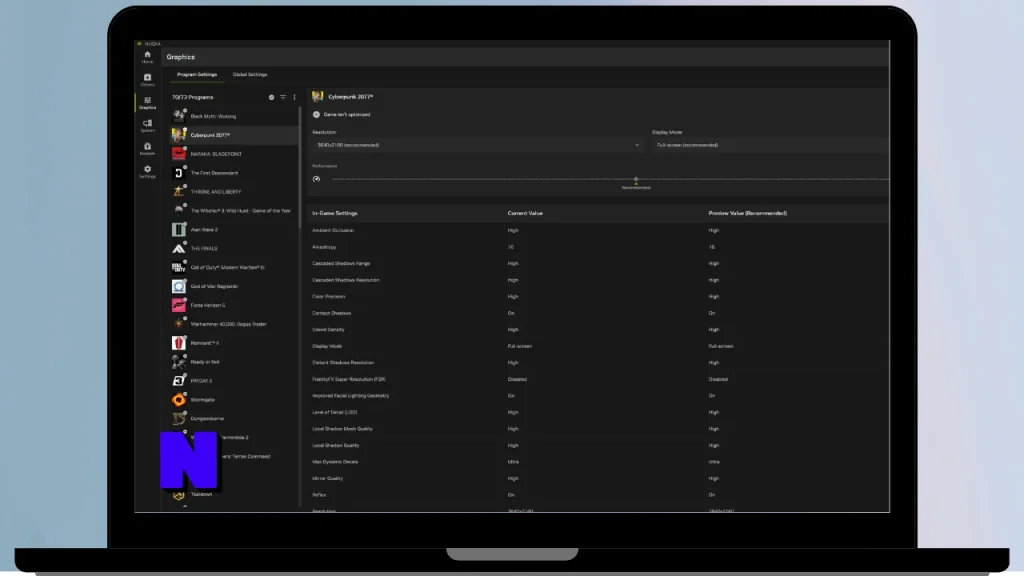This screenshot has width=1024, height=576.
Task: Open the Resolution dropdown
Action: click(477, 145)
